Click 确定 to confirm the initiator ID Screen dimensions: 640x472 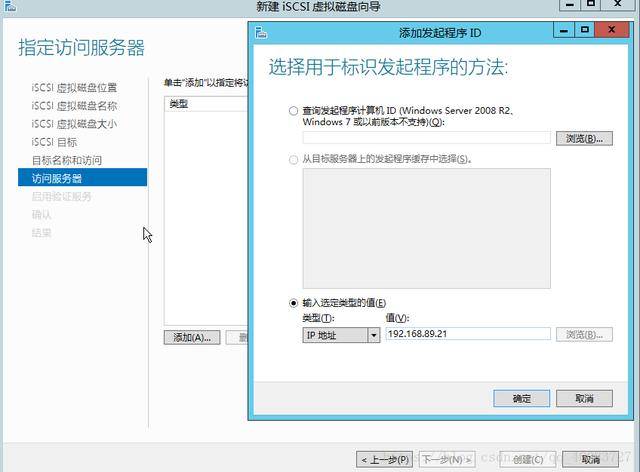521,399
